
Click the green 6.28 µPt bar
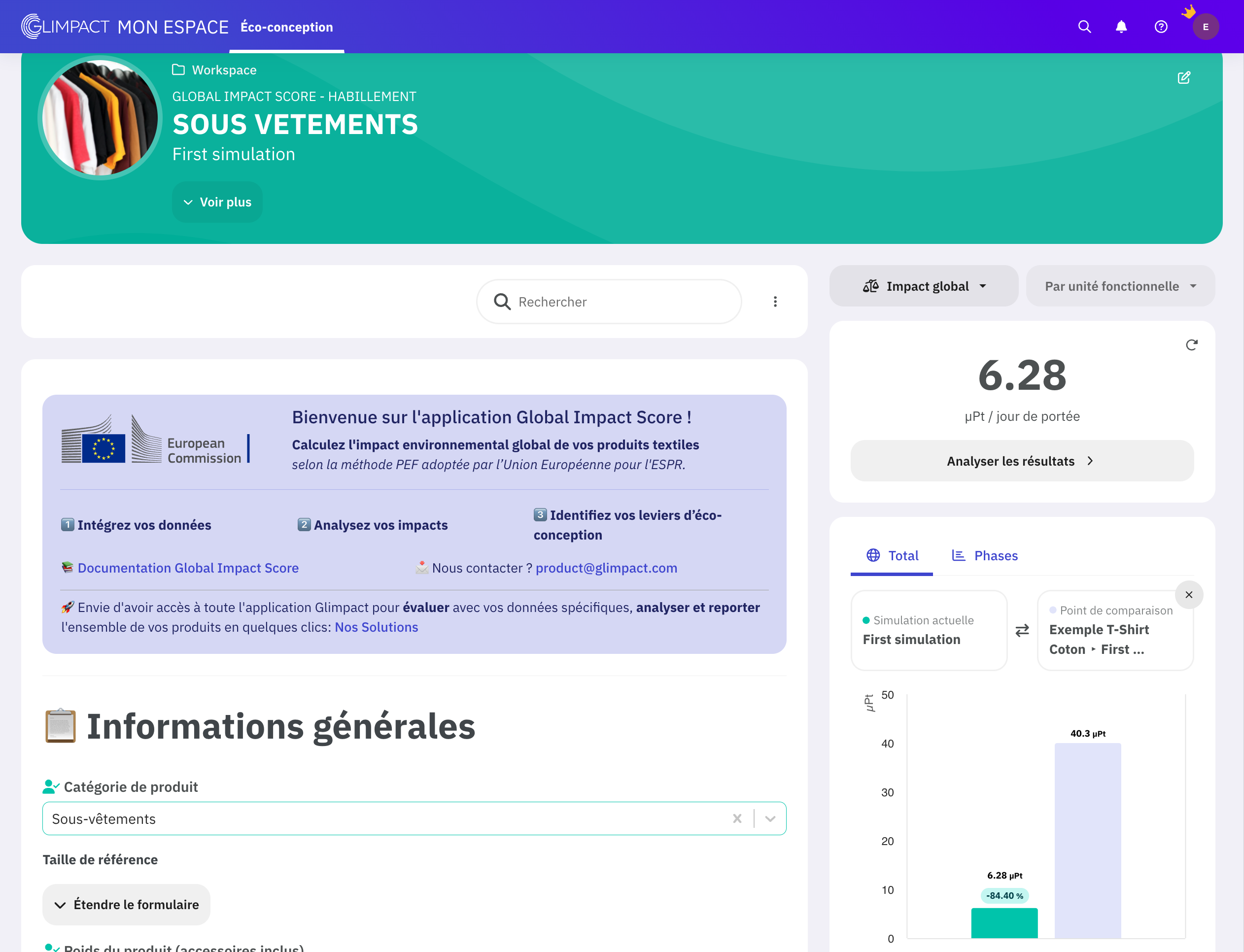tap(1003, 922)
